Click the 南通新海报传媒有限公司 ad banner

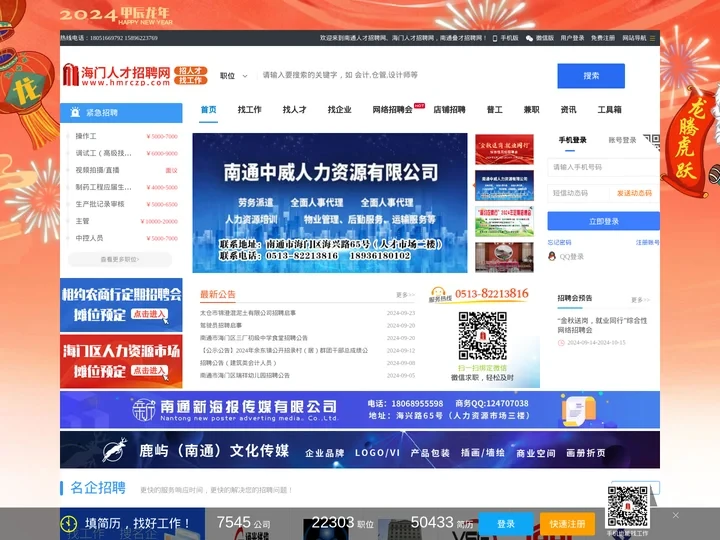tap(360, 410)
